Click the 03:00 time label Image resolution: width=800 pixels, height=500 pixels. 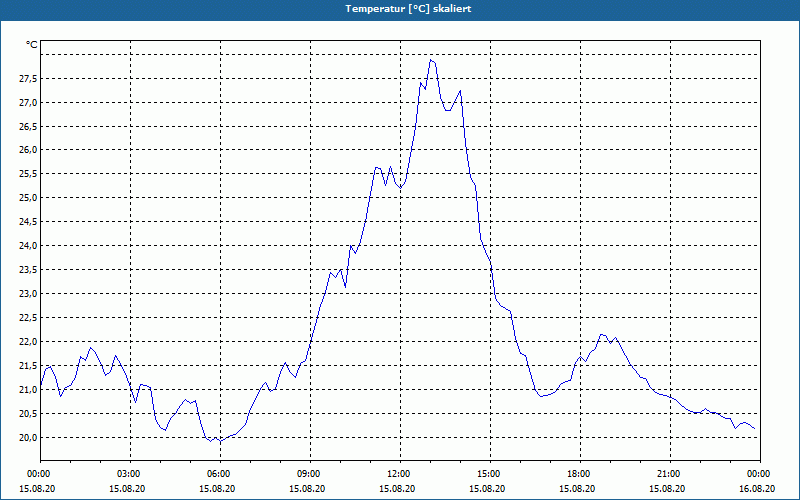pos(128,474)
